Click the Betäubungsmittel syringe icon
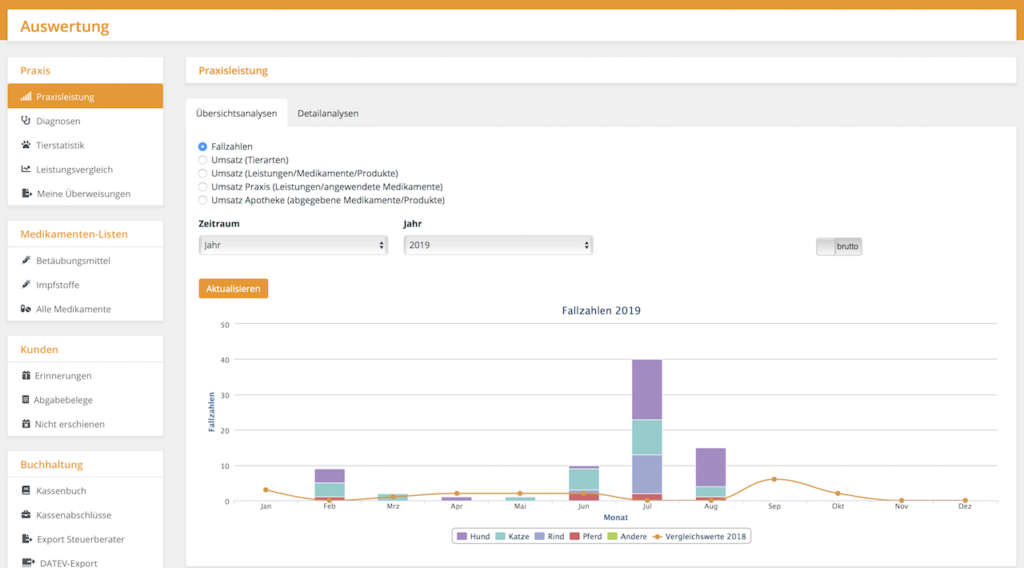Screen dimensions: 1024x568 [x=26, y=261]
